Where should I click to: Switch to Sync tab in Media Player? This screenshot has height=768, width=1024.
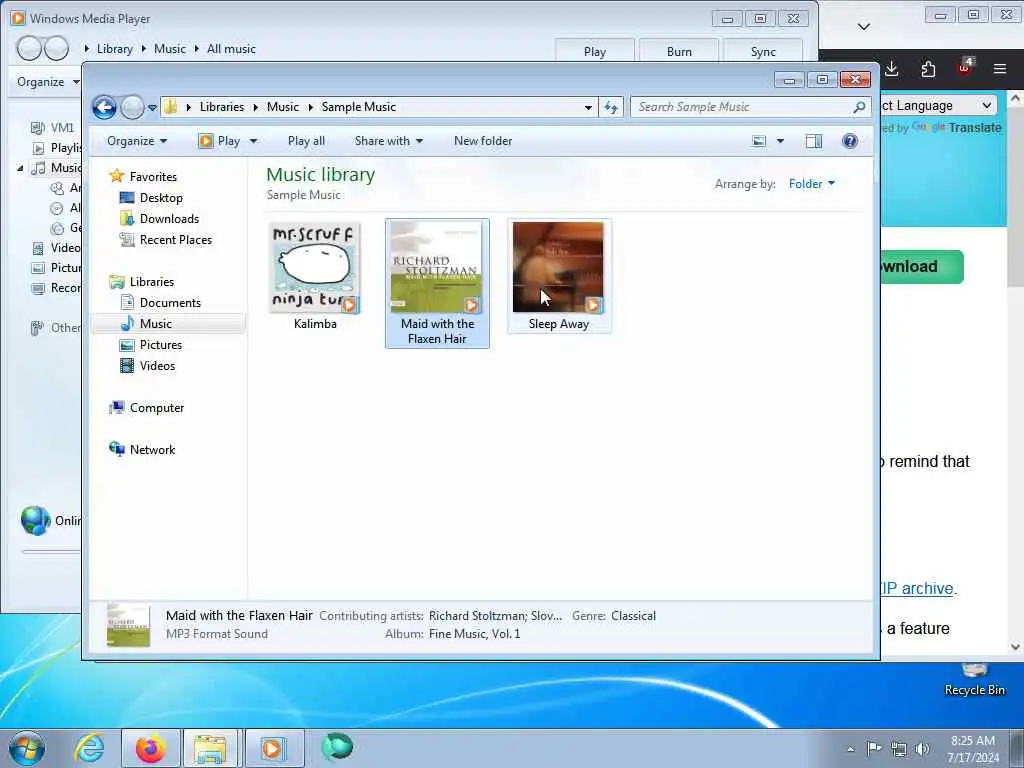click(x=763, y=52)
